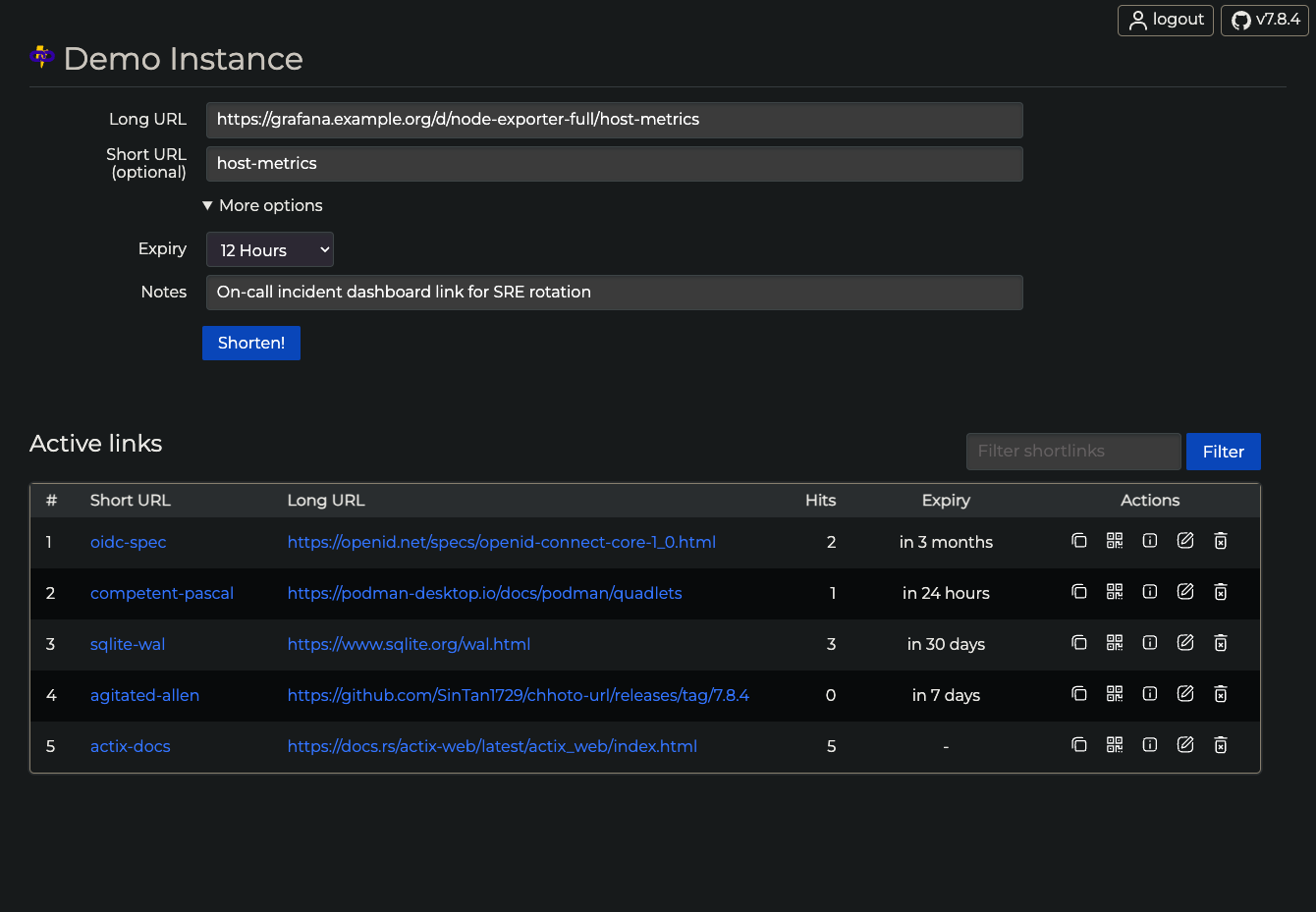This screenshot has width=1316, height=912.
Task: Focus the Long URL input field
Action: 615,120
